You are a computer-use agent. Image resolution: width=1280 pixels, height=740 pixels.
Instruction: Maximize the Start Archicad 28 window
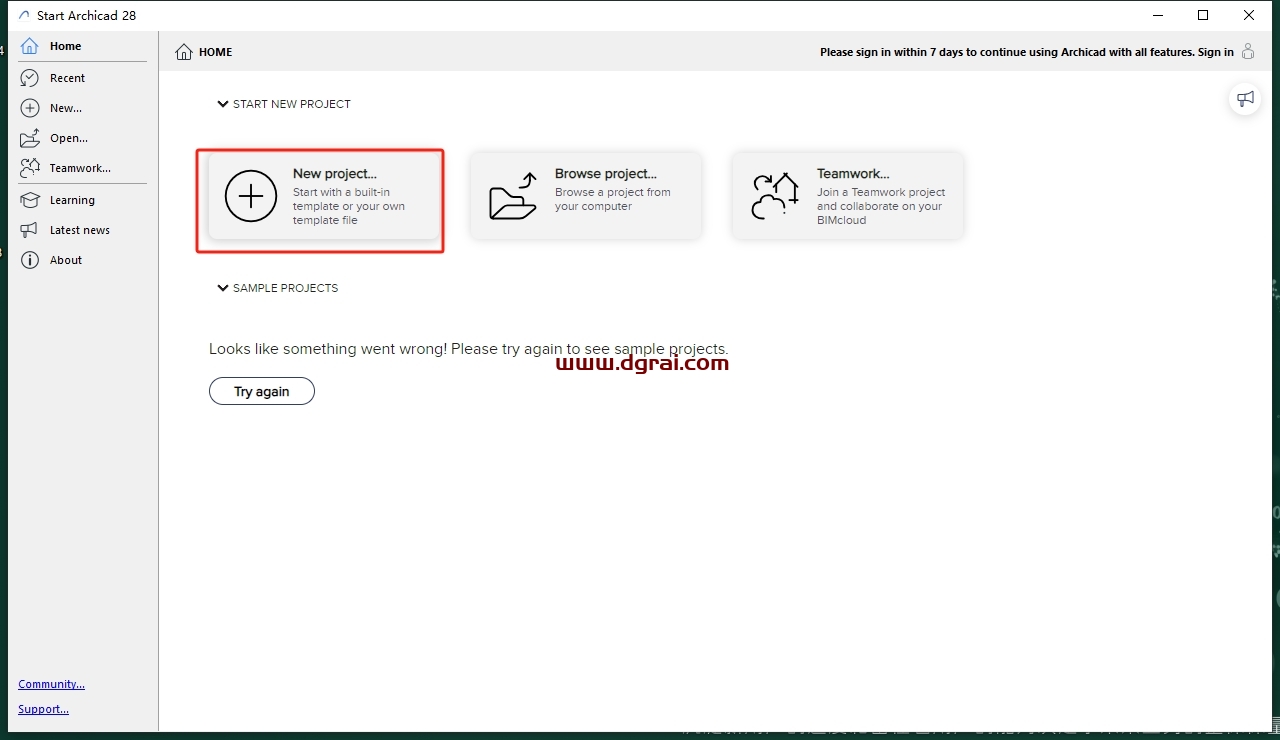pyautogui.click(x=1203, y=15)
